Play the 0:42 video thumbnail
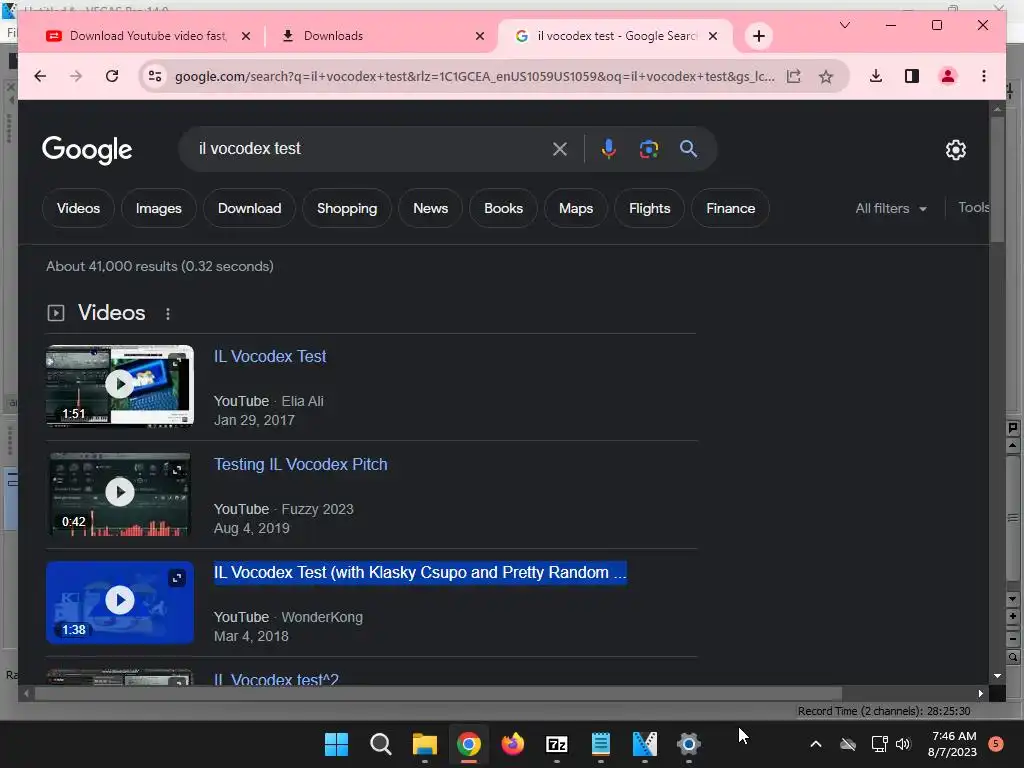The image size is (1024, 768). click(x=120, y=493)
